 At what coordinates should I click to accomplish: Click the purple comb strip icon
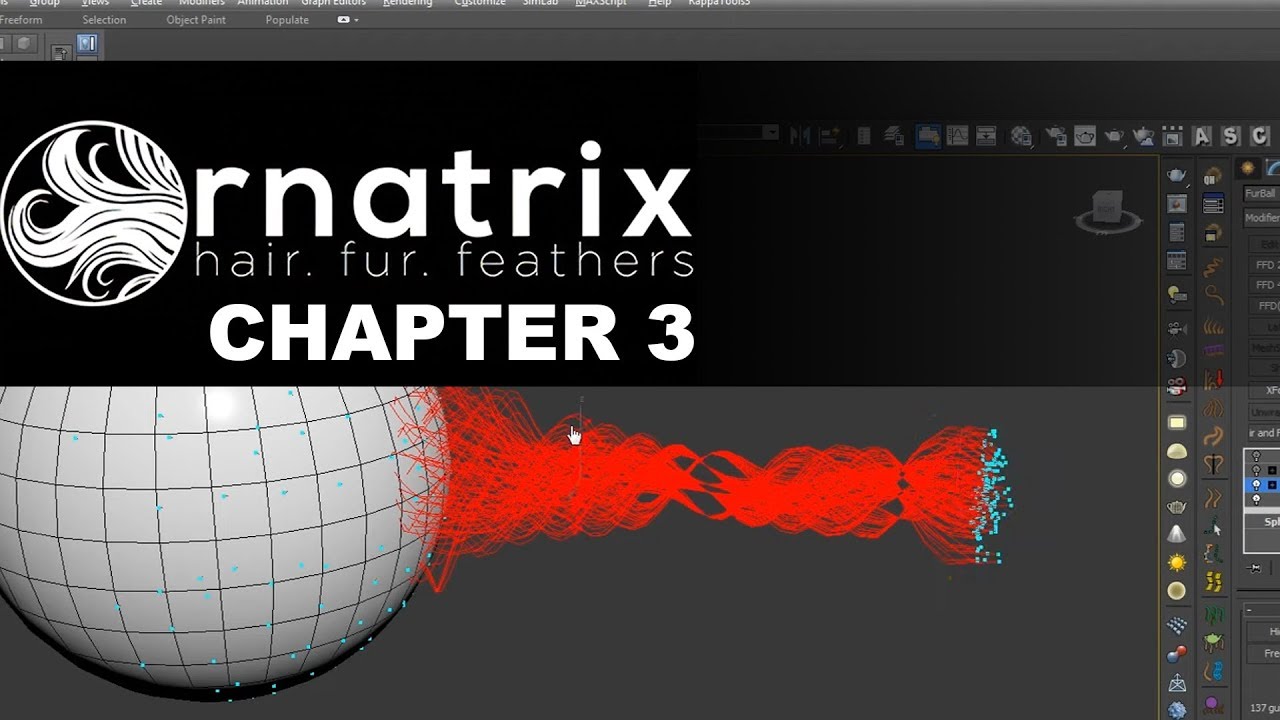click(x=1213, y=351)
